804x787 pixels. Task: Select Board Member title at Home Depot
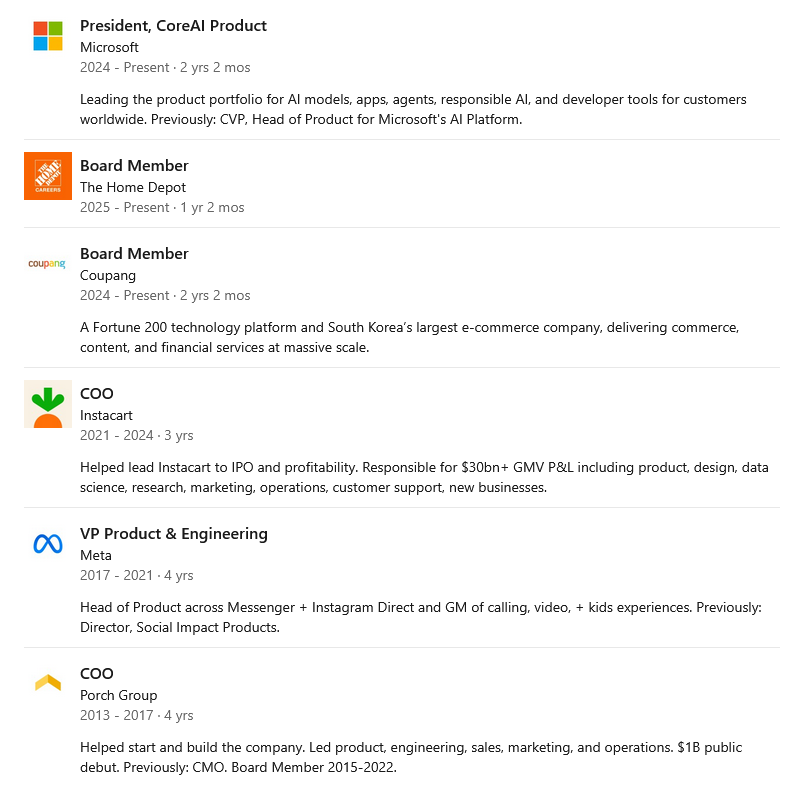[134, 166]
